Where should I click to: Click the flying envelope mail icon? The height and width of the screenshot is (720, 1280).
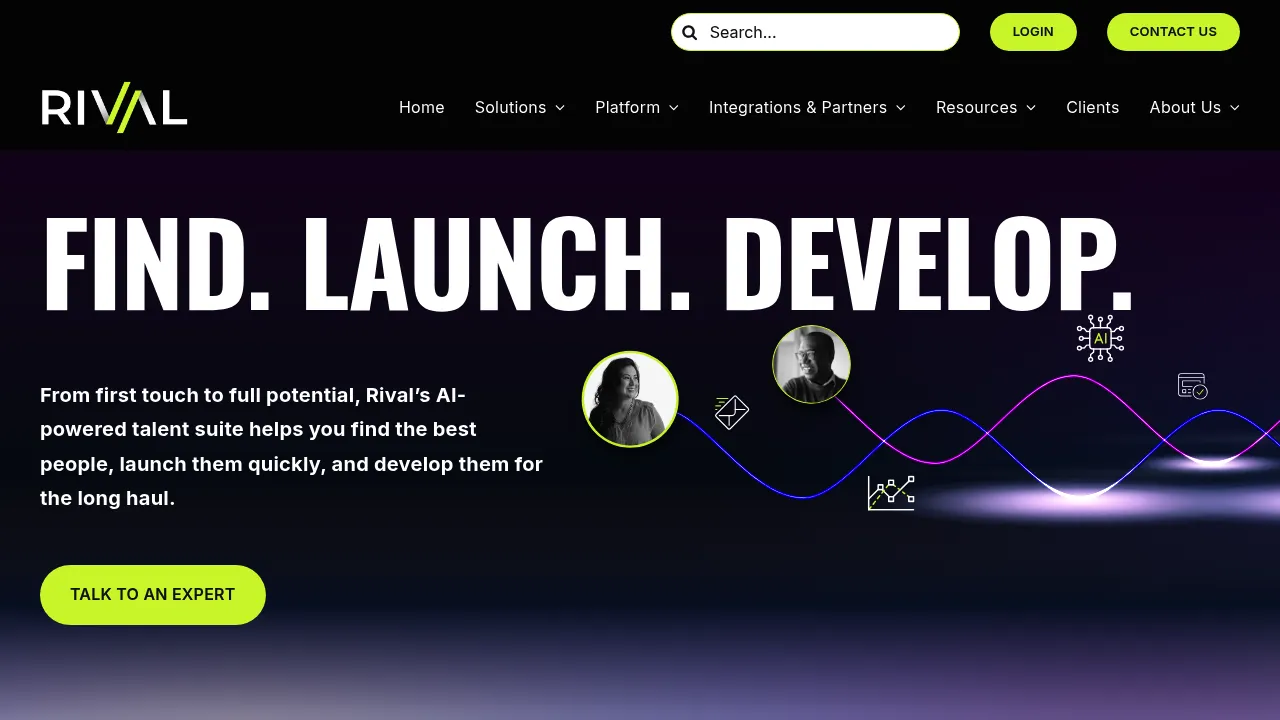[x=731, y=411]
